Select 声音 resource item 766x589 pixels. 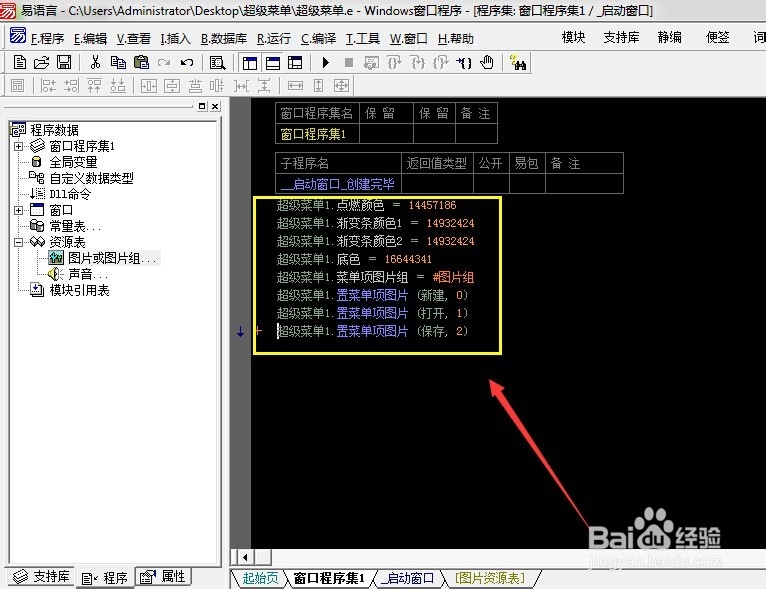click(x=87, y=274)
